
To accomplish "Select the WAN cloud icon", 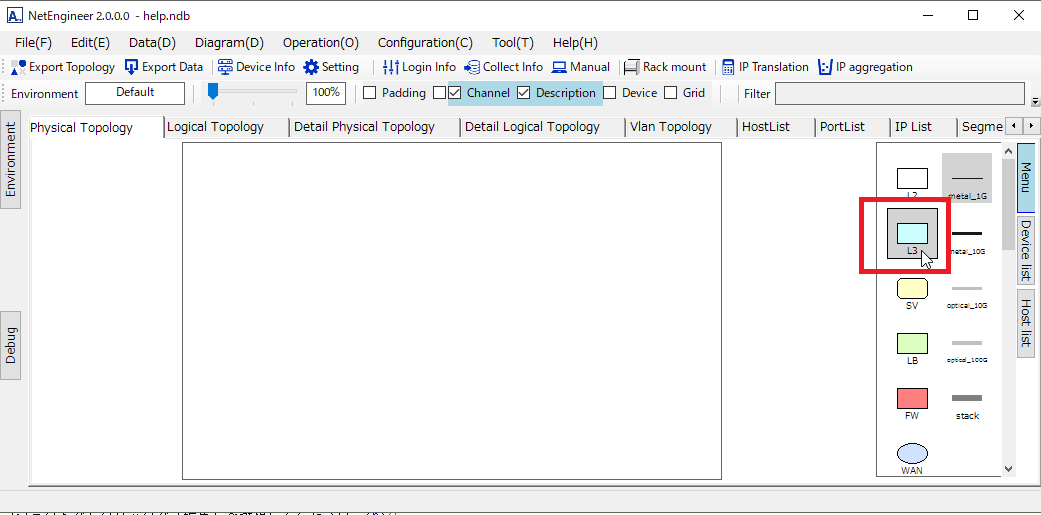I will tap(912, 453).
